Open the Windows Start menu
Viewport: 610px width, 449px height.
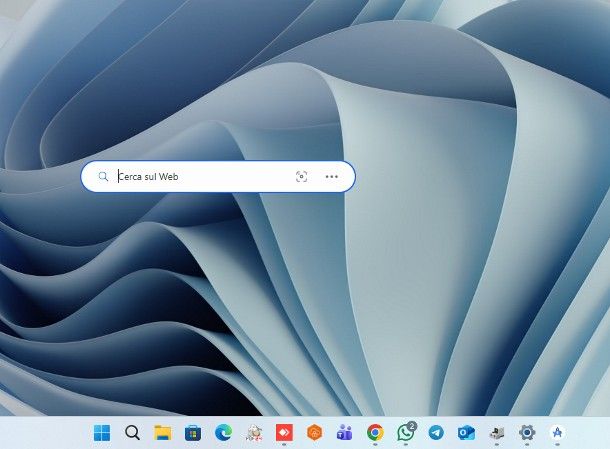click(x=102, y=433)
